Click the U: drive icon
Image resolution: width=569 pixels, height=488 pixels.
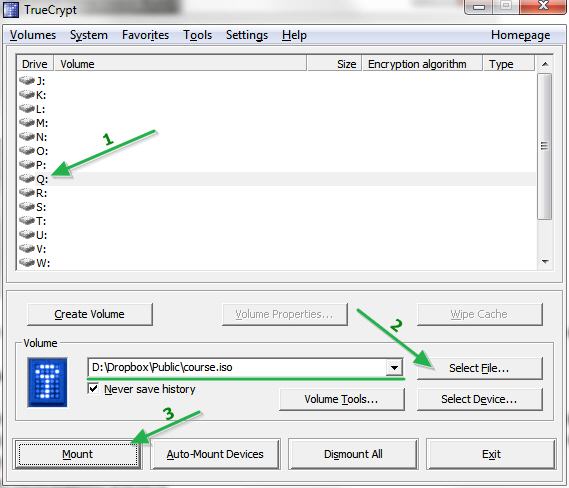[x=27, y=235]
